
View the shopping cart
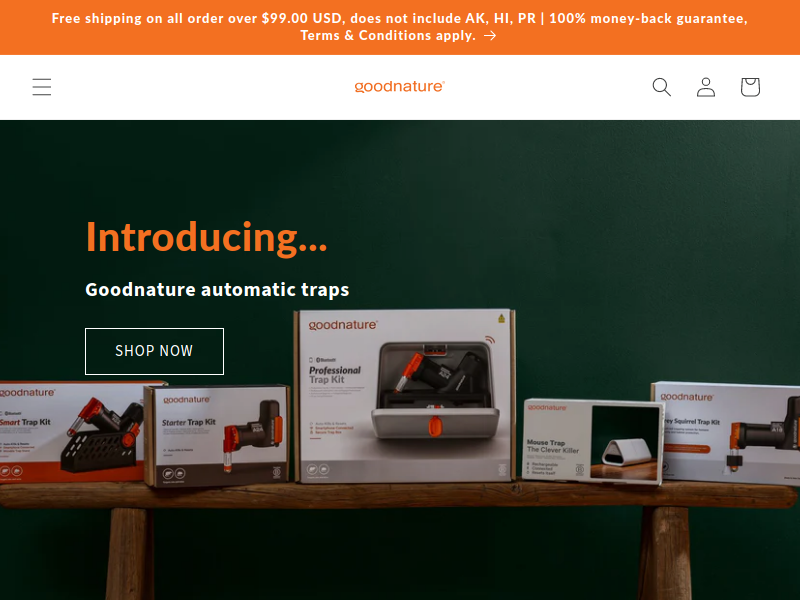pyautogui.click(x=750, y=87)
